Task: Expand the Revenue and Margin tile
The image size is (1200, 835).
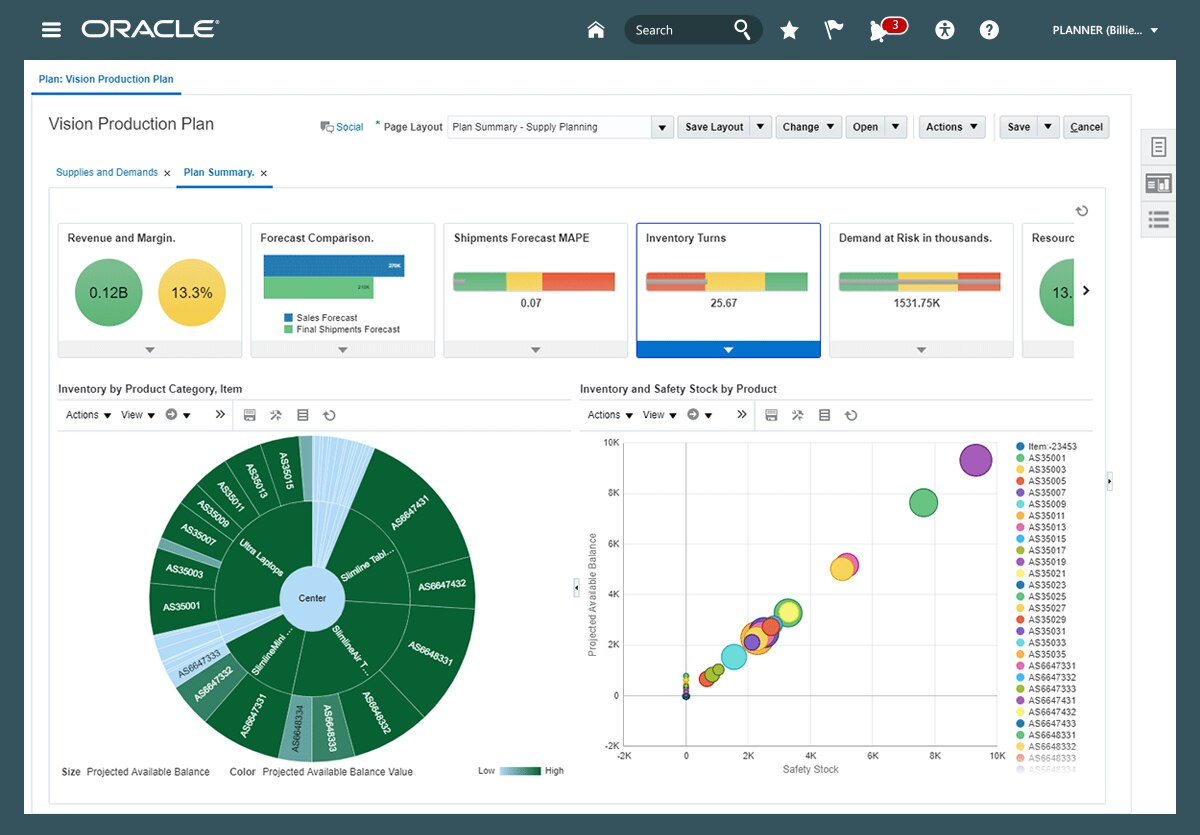Action: coord(150,349)
